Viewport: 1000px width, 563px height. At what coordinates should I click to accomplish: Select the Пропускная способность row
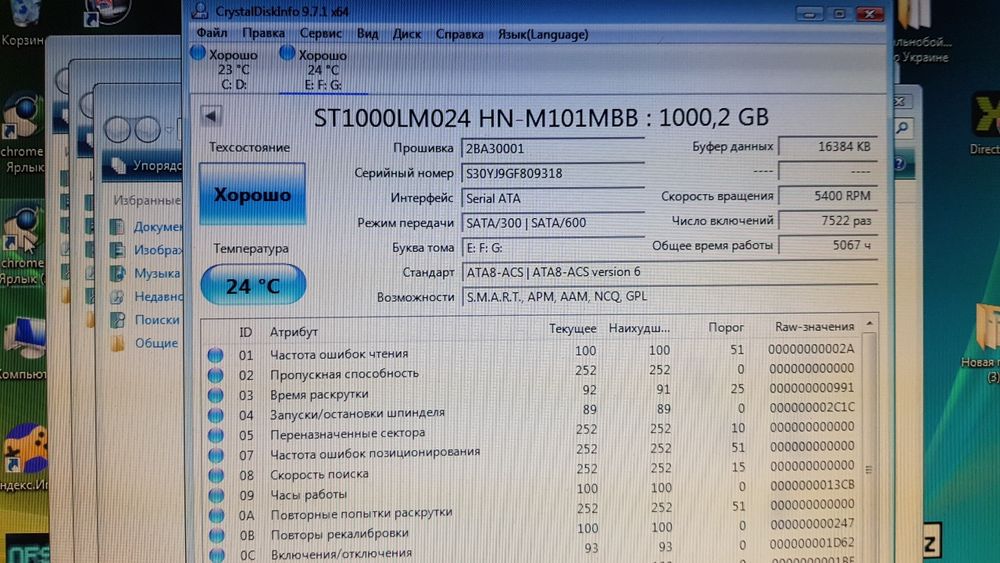[533, 372]
